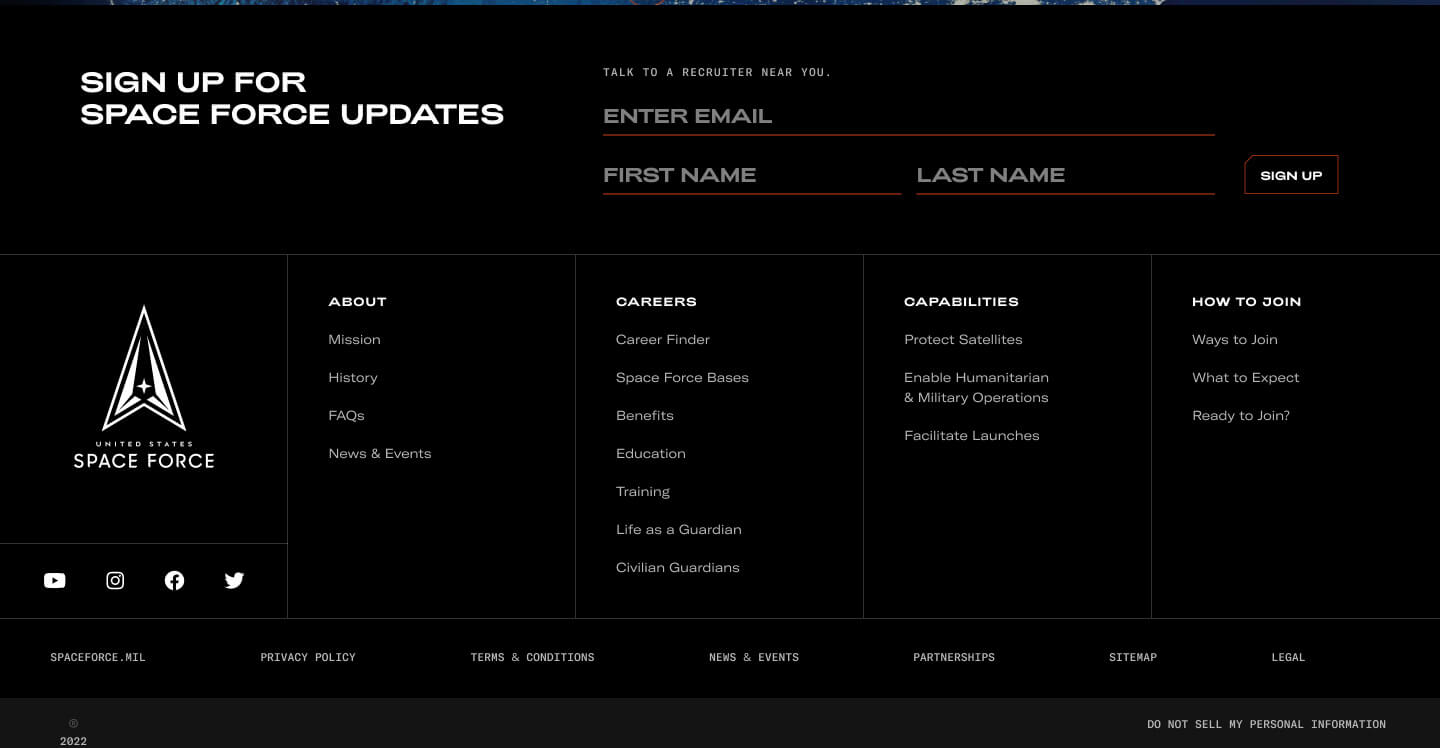Image resolution: width=1440 pixels, height=748 pixels.
Task: Open News & Events in bottom bar
Action: pos(754,658)
